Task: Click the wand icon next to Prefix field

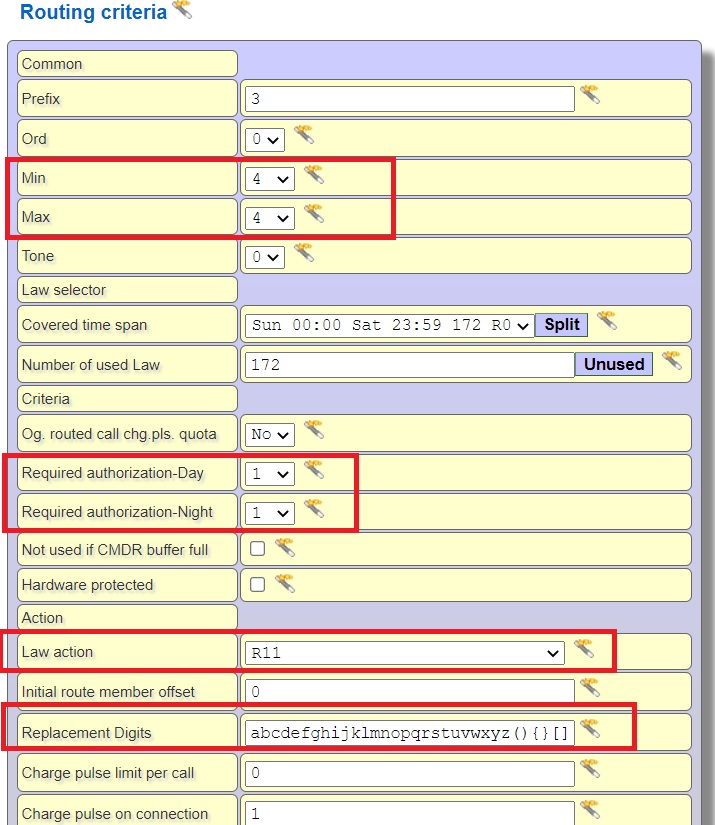Action: pos(590,96)
